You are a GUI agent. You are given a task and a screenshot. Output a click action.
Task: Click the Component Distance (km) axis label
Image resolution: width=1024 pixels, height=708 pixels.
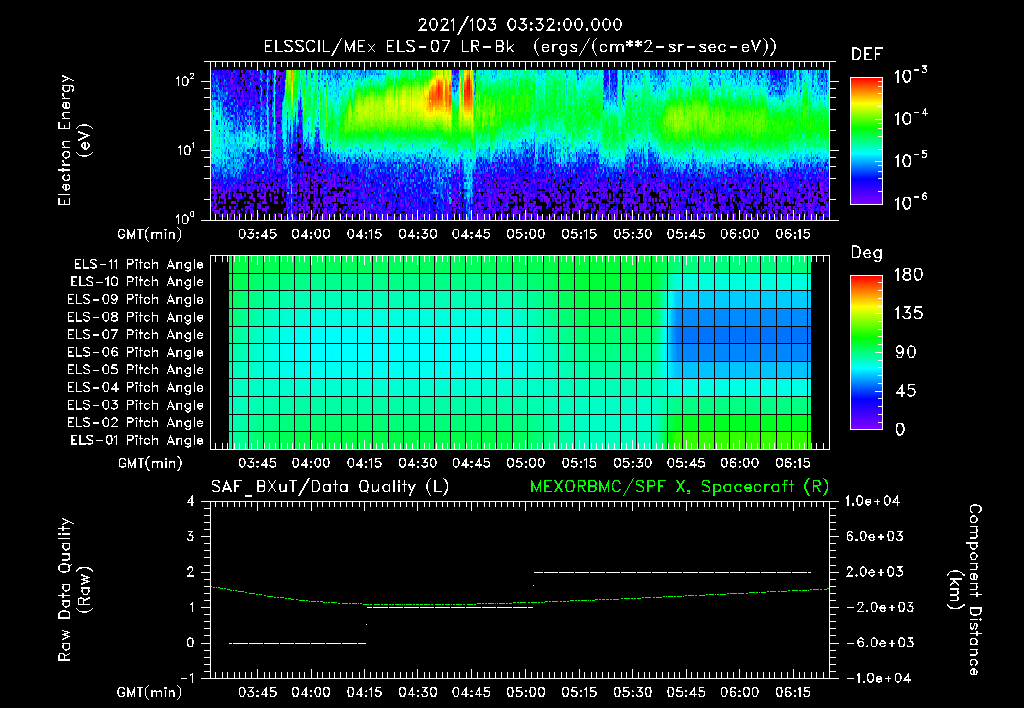point(965,590)
